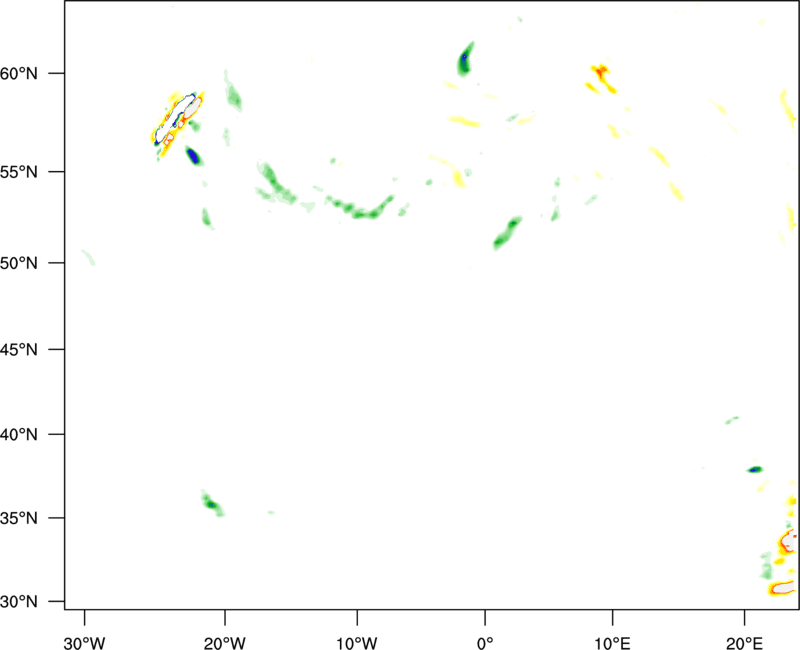Click the 20°E longitude label
This screenshot has width=800, height=650.
tap(744, 643)
